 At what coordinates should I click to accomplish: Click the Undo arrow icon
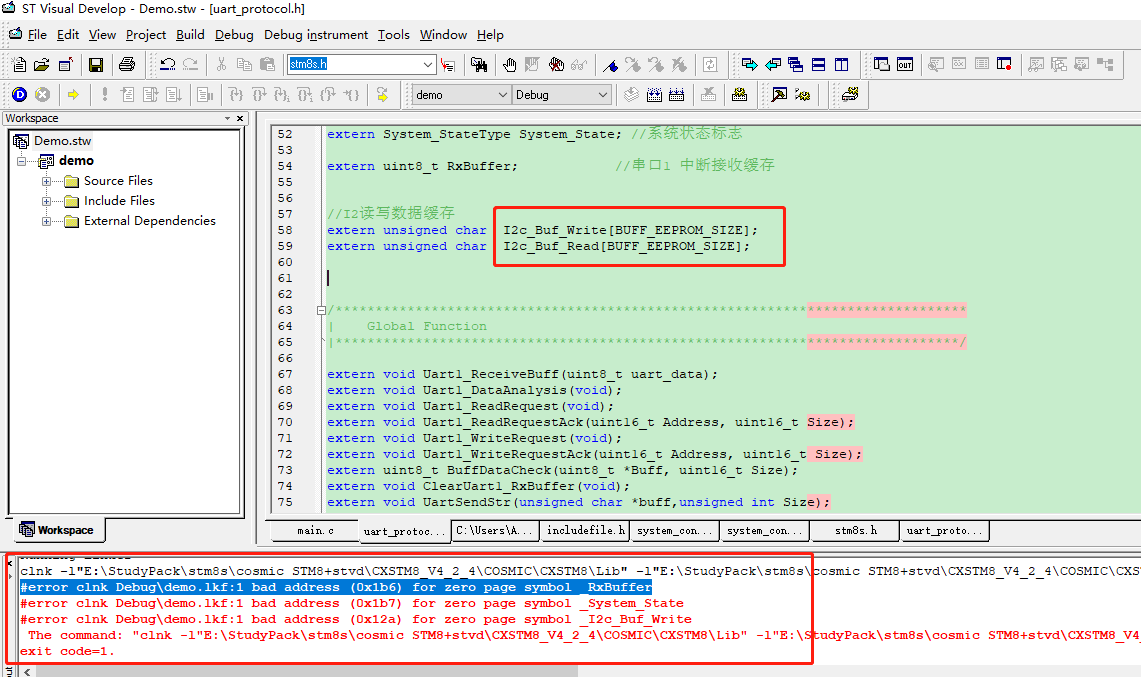[x=167, y=65]
